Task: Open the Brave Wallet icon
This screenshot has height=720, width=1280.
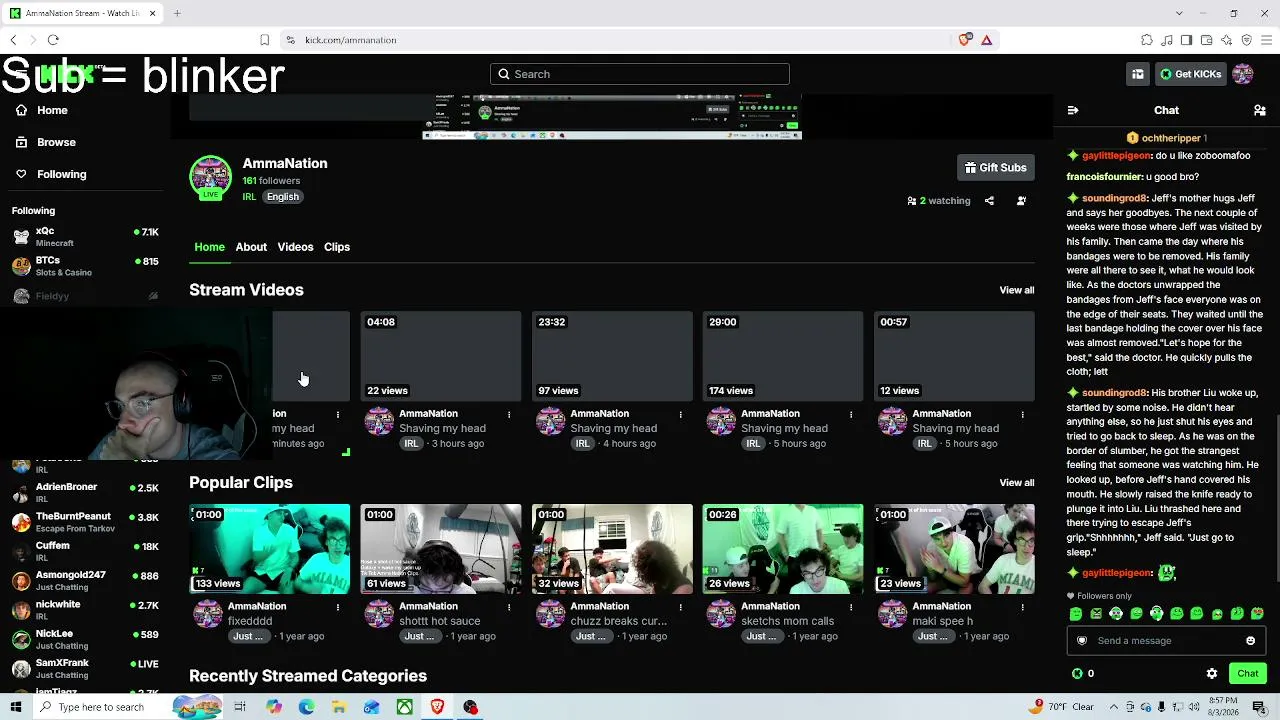Action: (1207, 40)
